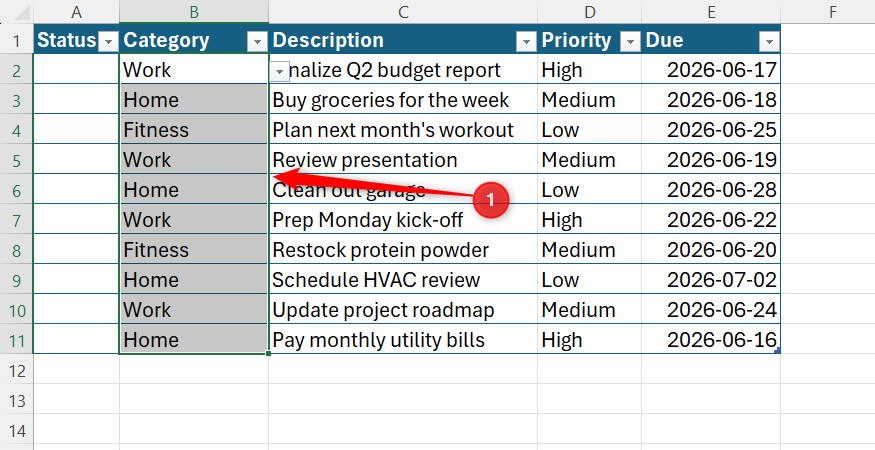The width and height of the screenshot is (875, 450).
Task: Click 'Schedule HVAC review' cell
Action: [x=403, y=279]
